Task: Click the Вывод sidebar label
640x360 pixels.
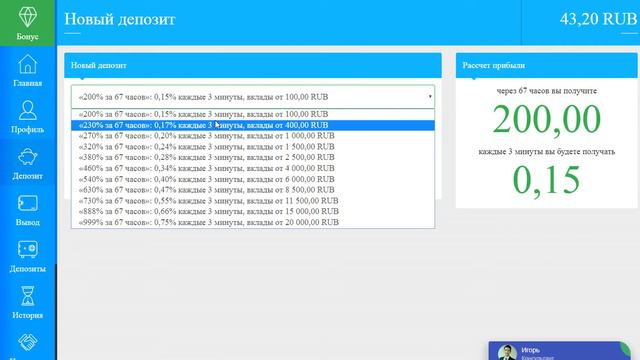Action: click(27, 222)
